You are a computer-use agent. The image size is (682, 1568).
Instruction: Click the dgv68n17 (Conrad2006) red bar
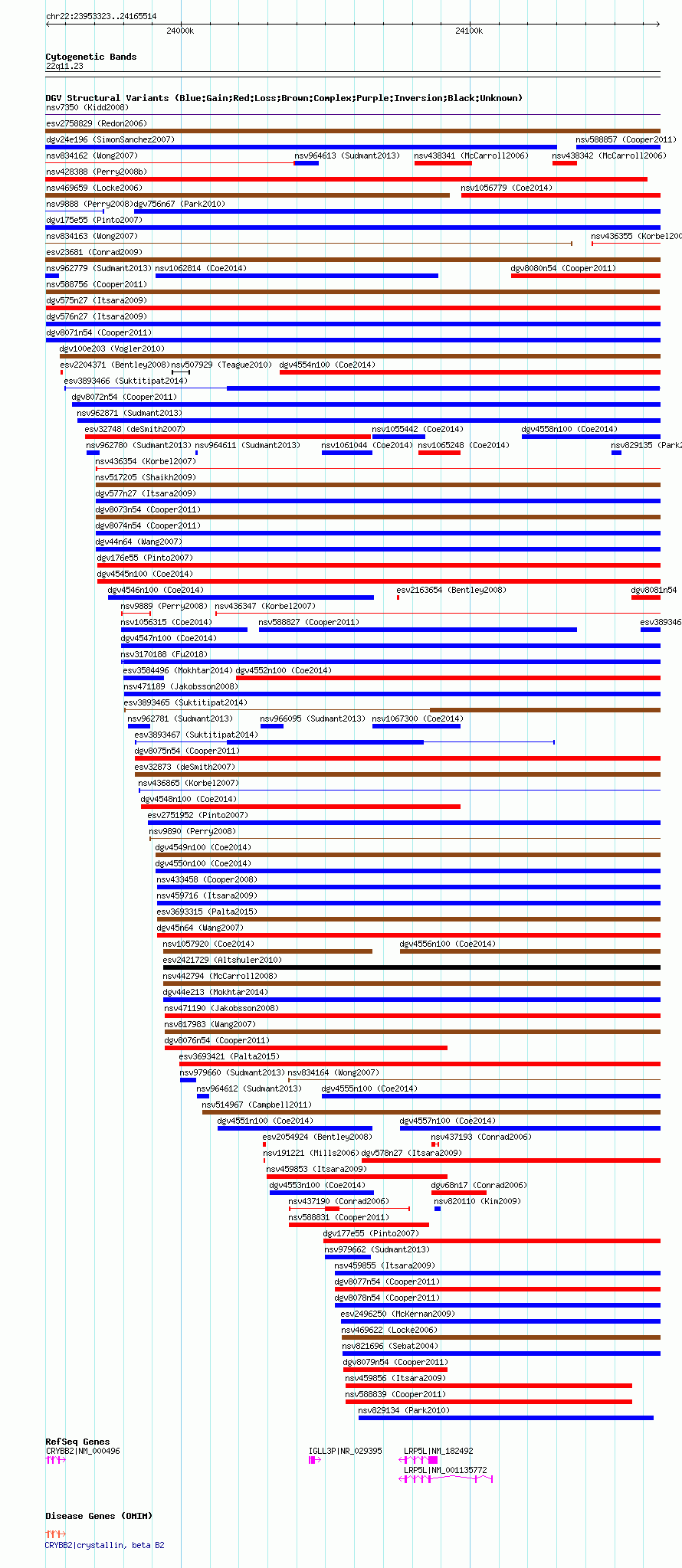[459, 1193]
